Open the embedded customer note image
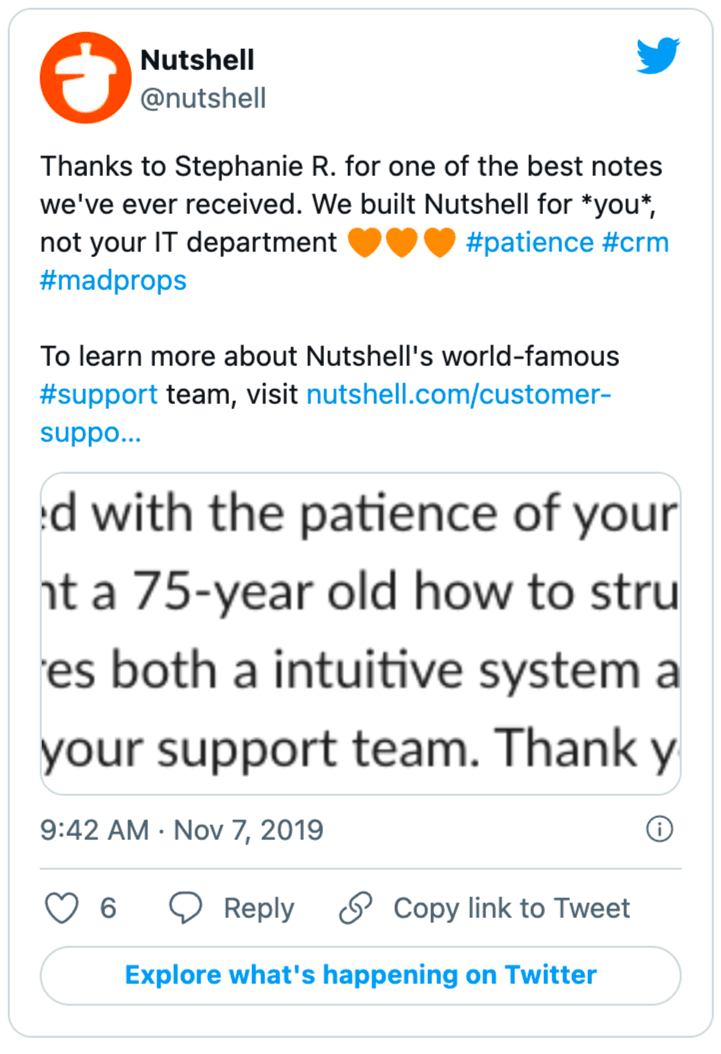This screenshot has width=721, height=1054. point(360,633)
